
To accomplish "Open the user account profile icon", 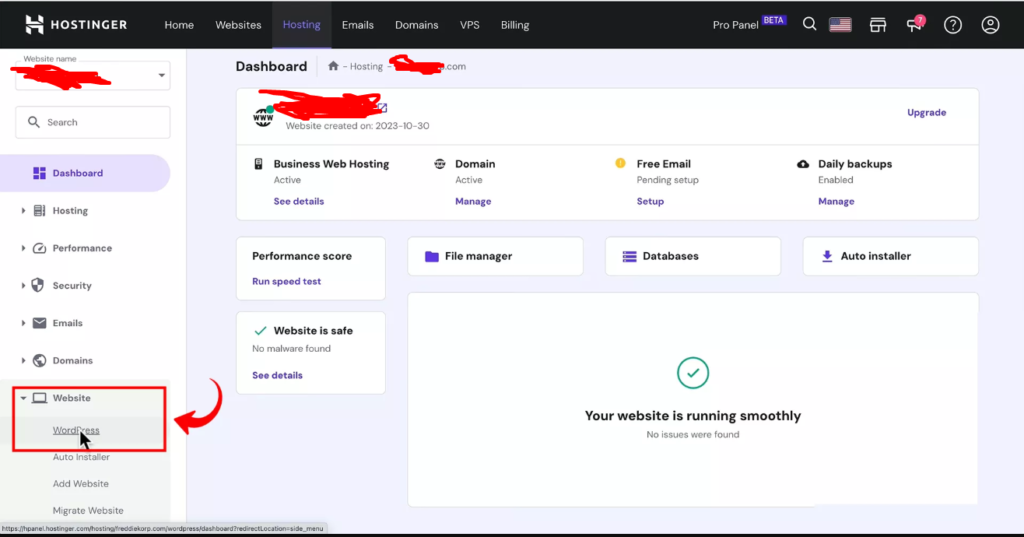I will tap(990, 25).
